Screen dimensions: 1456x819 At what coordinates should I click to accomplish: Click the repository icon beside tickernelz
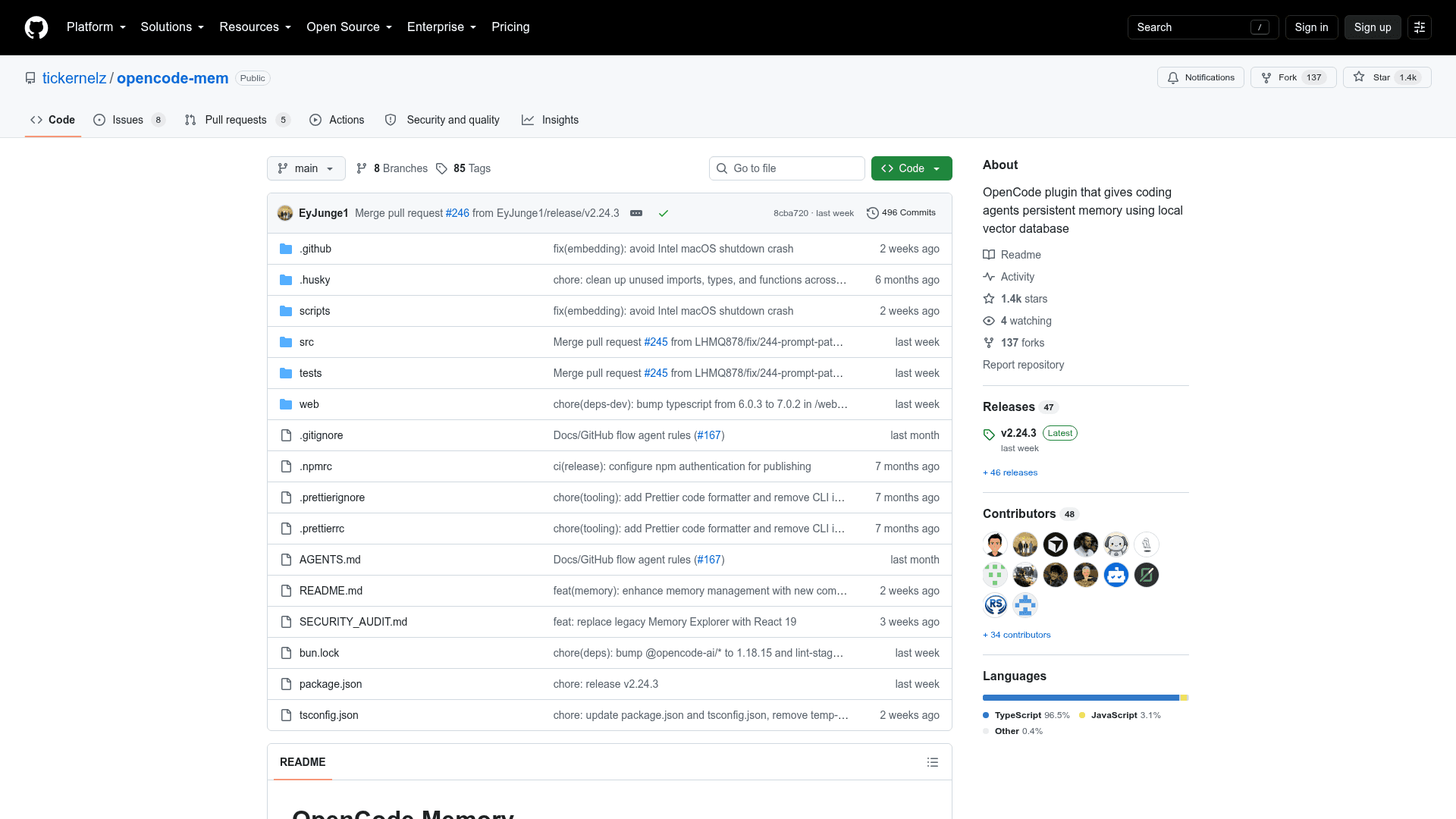point(30,78)
